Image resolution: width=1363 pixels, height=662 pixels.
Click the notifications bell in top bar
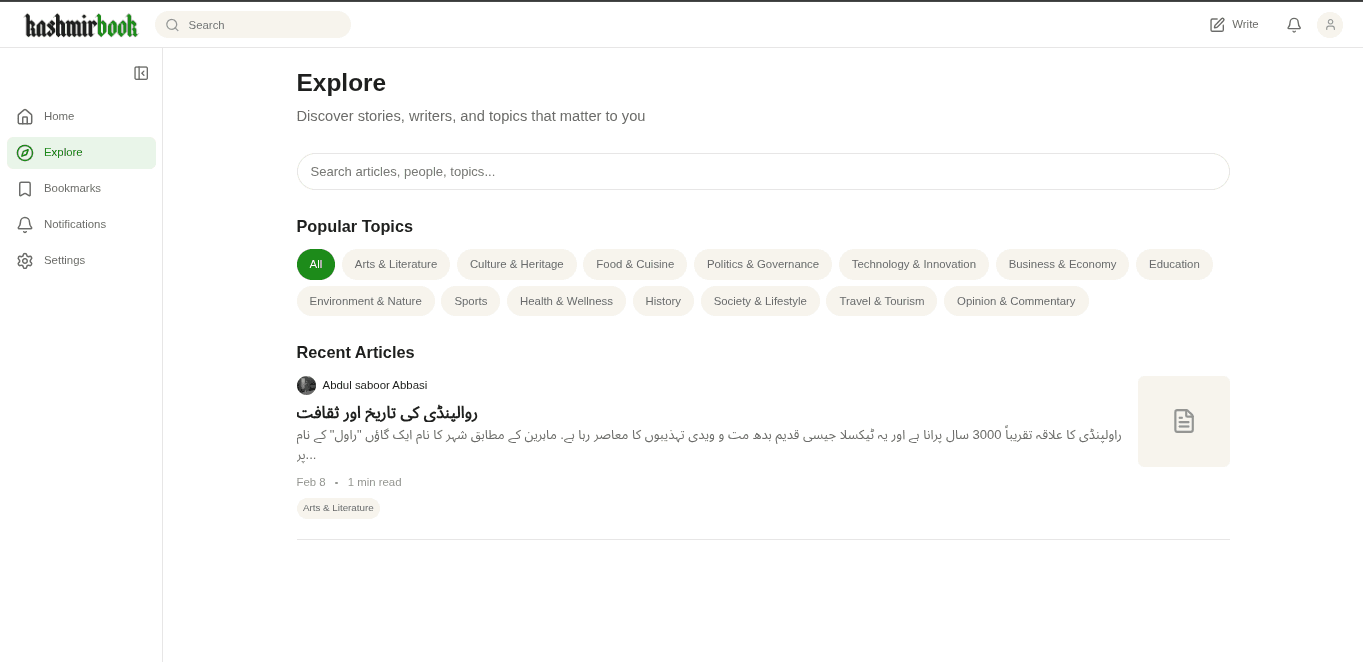(x=1294, y=25)
